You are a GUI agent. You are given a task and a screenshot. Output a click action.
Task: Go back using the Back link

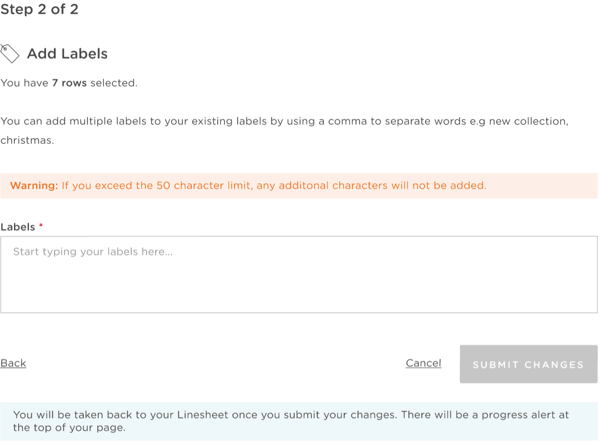pos(13,363)
